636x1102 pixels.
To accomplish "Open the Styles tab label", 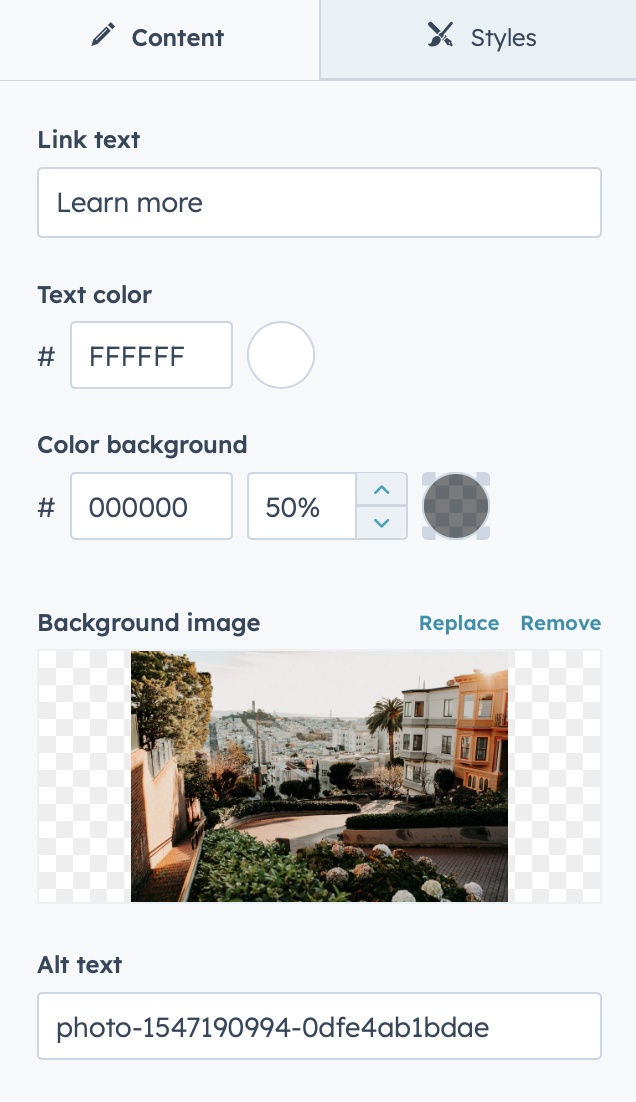I will pos(503,38).
